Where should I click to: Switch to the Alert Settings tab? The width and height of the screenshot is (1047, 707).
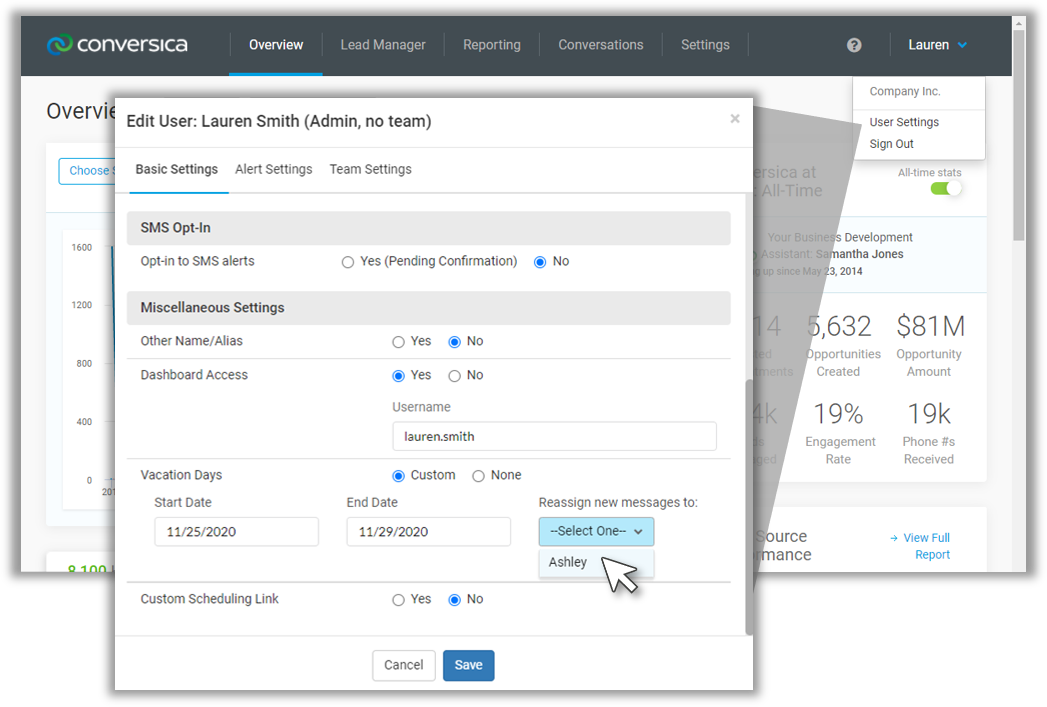[273, 170]
